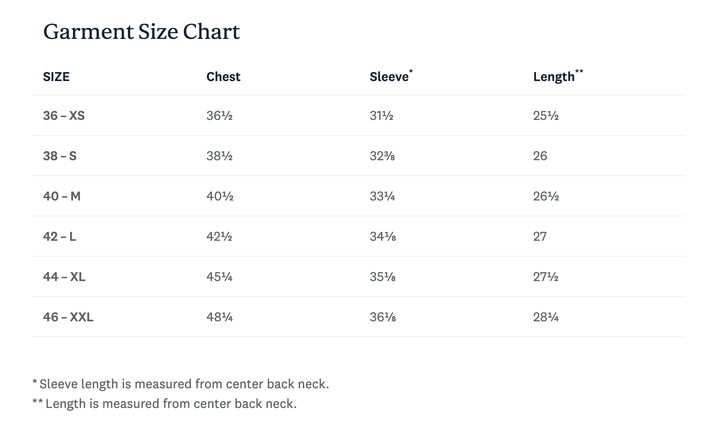Click the 31½ sleeve measurement cell
The height and width of the screenshot is (430, 720).
click(382, 116)
